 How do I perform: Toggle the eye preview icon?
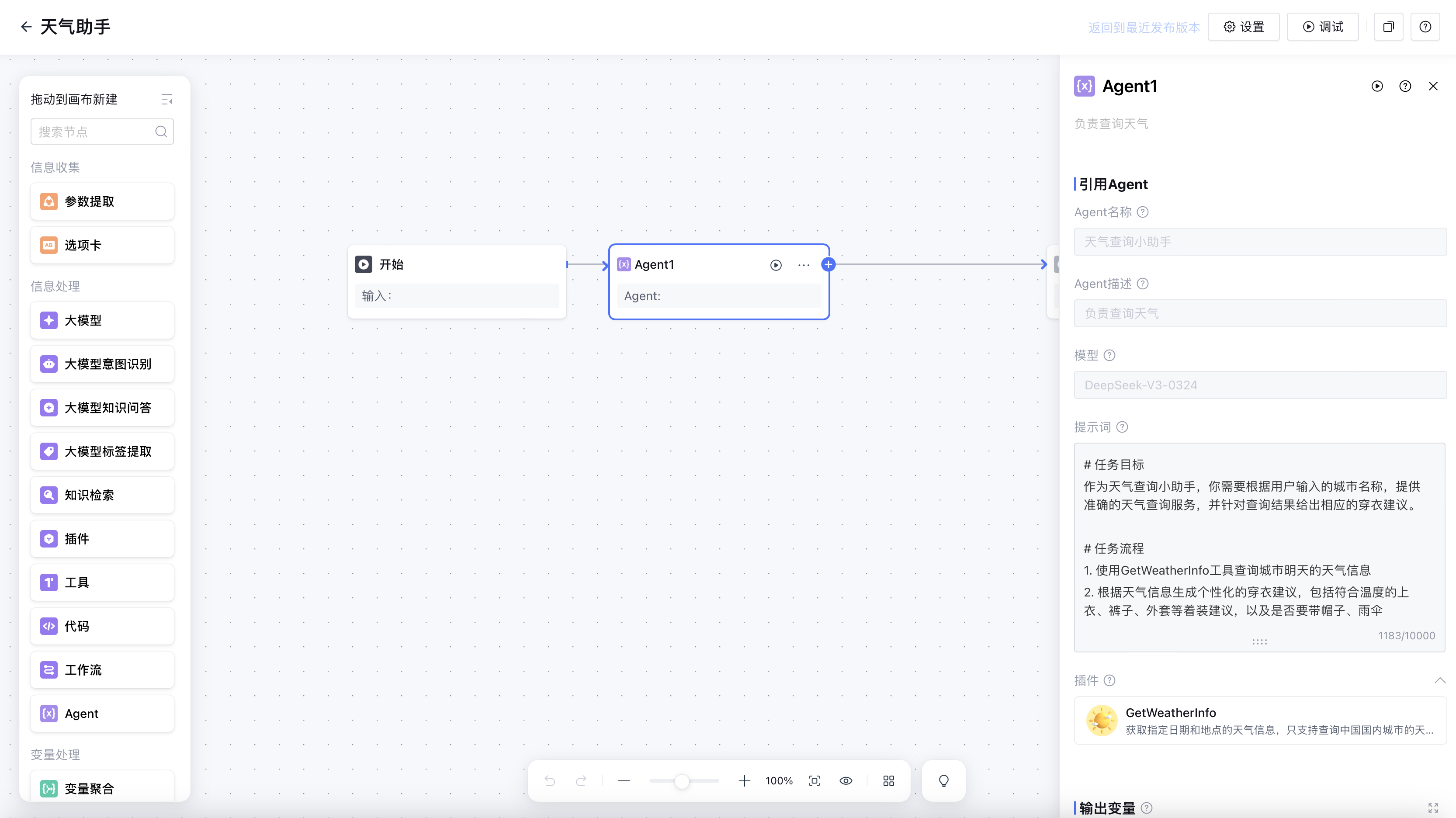[x=846, y=781]
